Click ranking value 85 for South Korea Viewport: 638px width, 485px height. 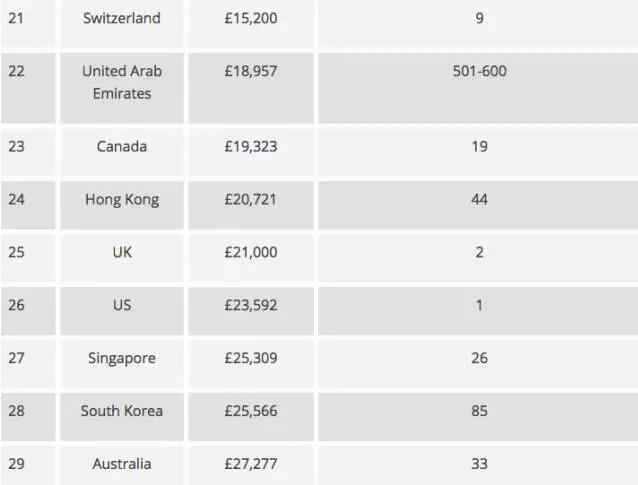pos(479,411)
